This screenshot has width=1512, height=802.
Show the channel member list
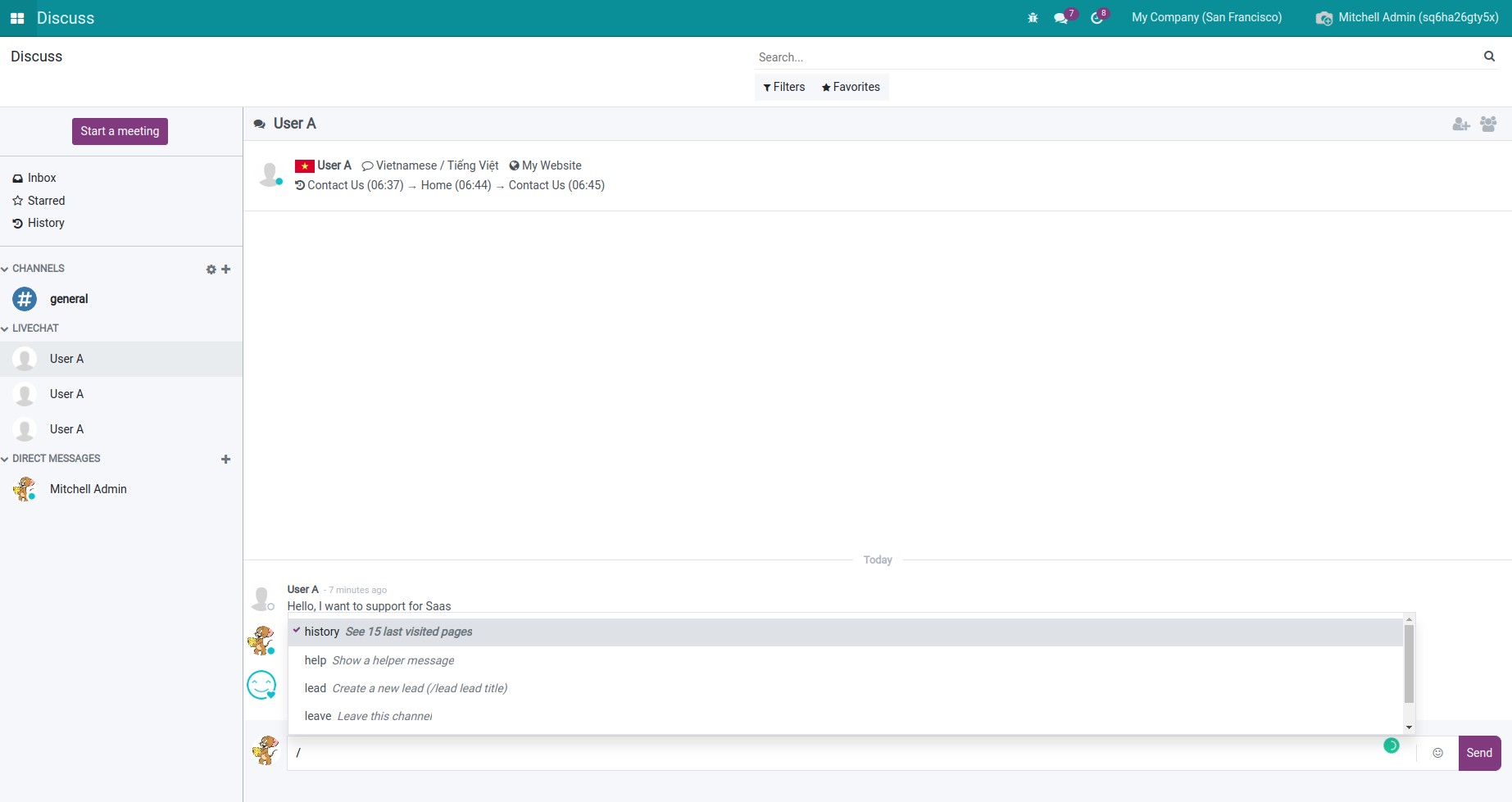click(1488, 124)
